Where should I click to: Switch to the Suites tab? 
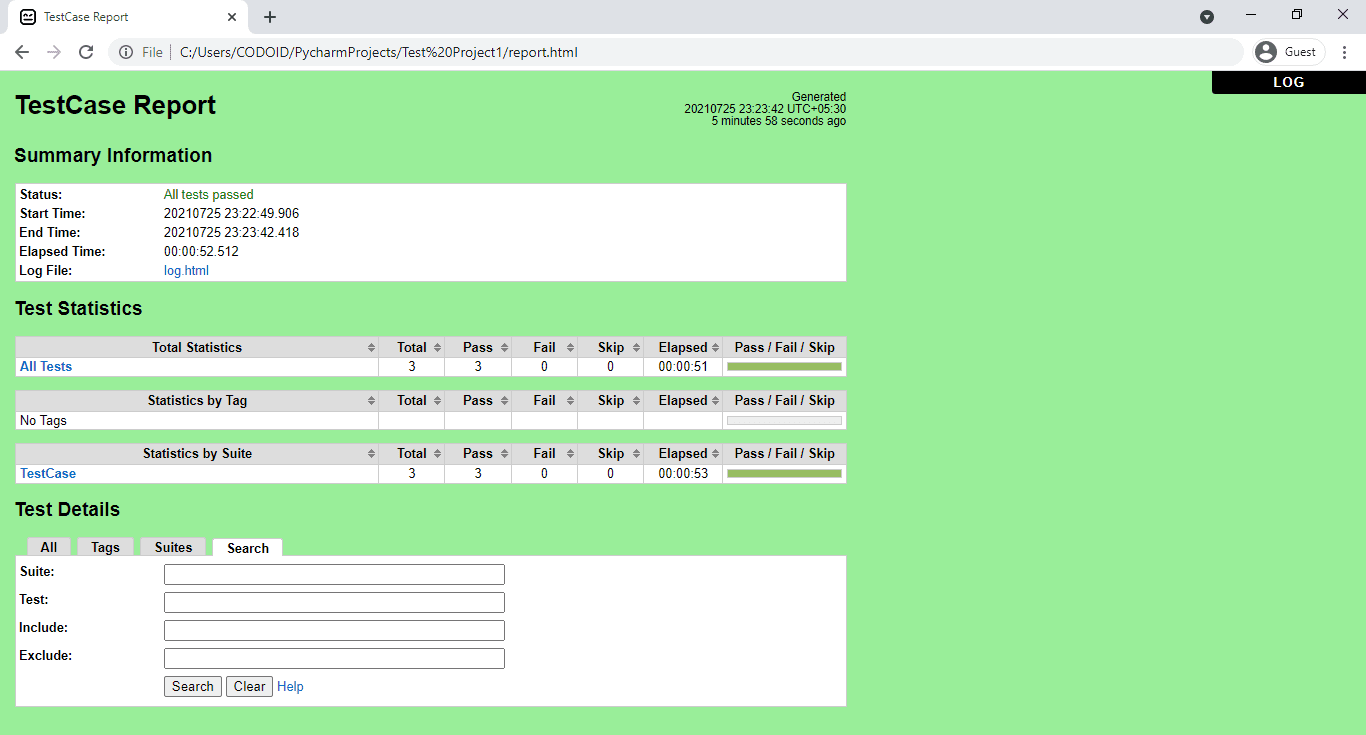coord(172,547)
